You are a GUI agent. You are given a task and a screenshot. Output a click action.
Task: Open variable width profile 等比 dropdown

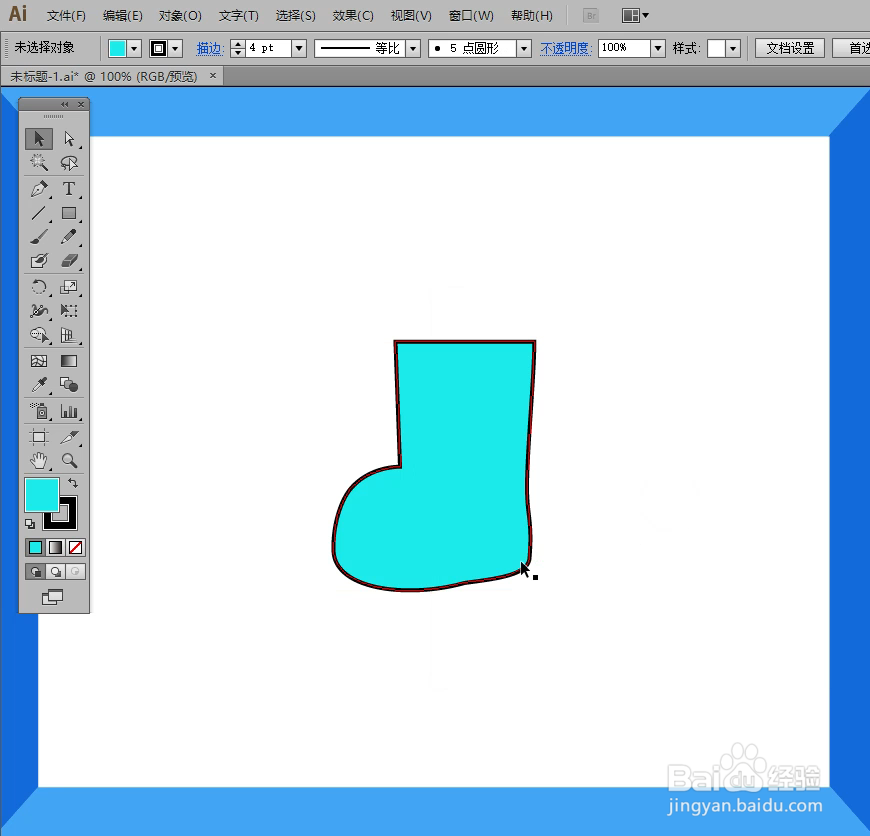click(x=413, y=49)
